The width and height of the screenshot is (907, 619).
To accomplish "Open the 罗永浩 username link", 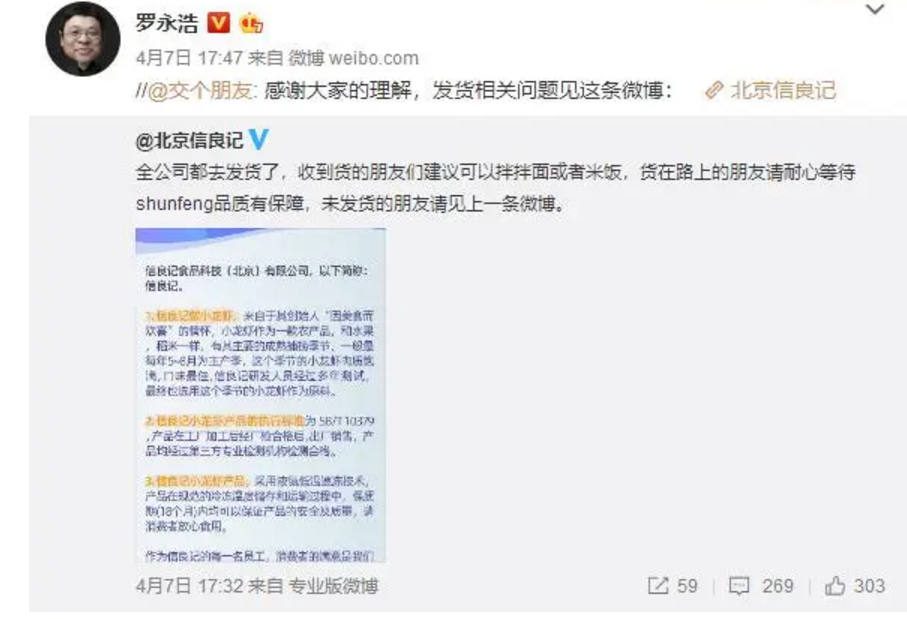I will tap(167, 23).
